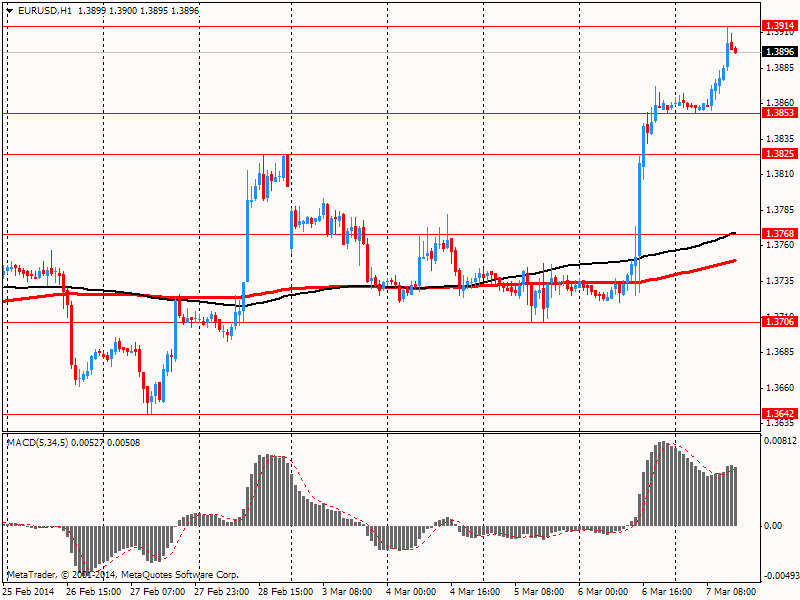Click the 1.3835 price scale value
The width and height of the screenshot is (800, 600).
click(x=781, y=139)
